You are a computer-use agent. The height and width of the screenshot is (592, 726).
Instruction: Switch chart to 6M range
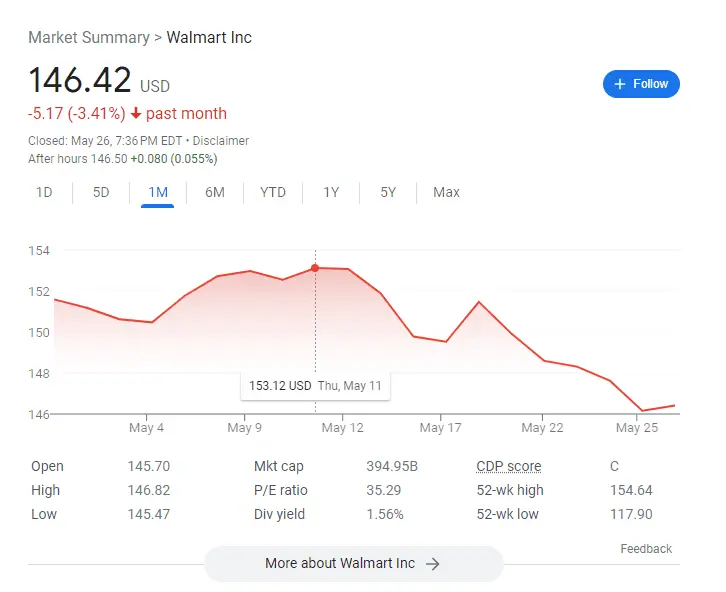(215, 192)
